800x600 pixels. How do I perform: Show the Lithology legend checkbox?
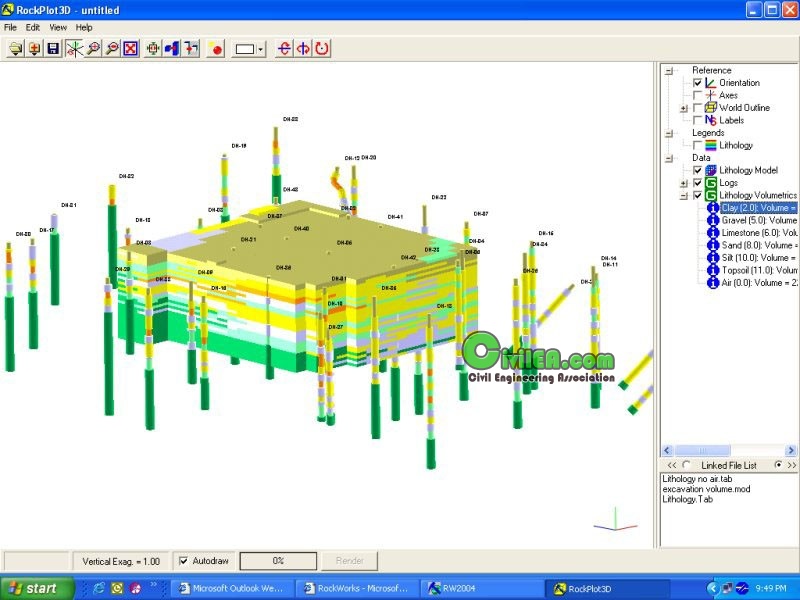click(697, 145)
